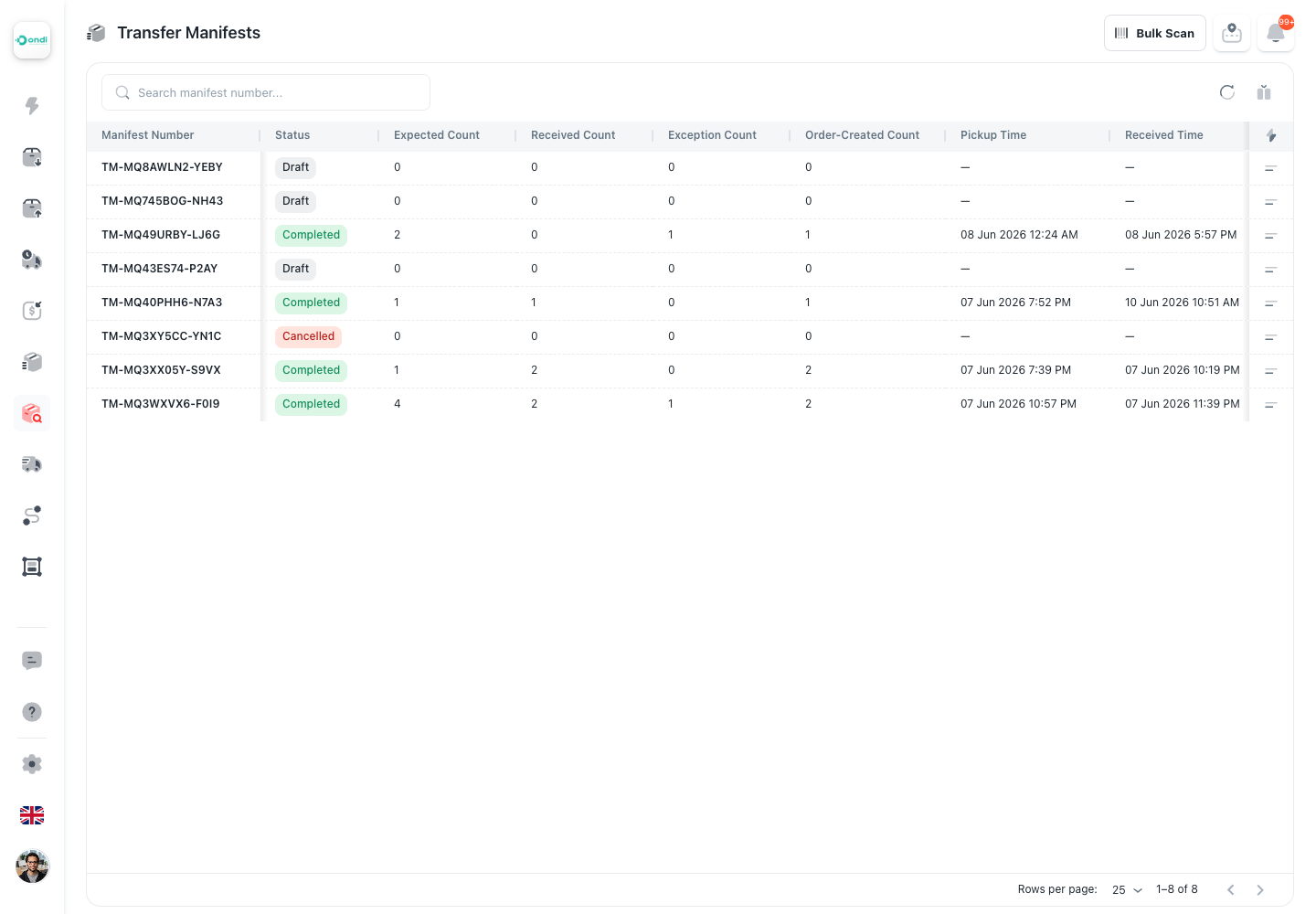Open row menu for TM-MQ3WXVX6-F0I9
The width and height of the screenshot is (1316, 914).
point(1270,405)
